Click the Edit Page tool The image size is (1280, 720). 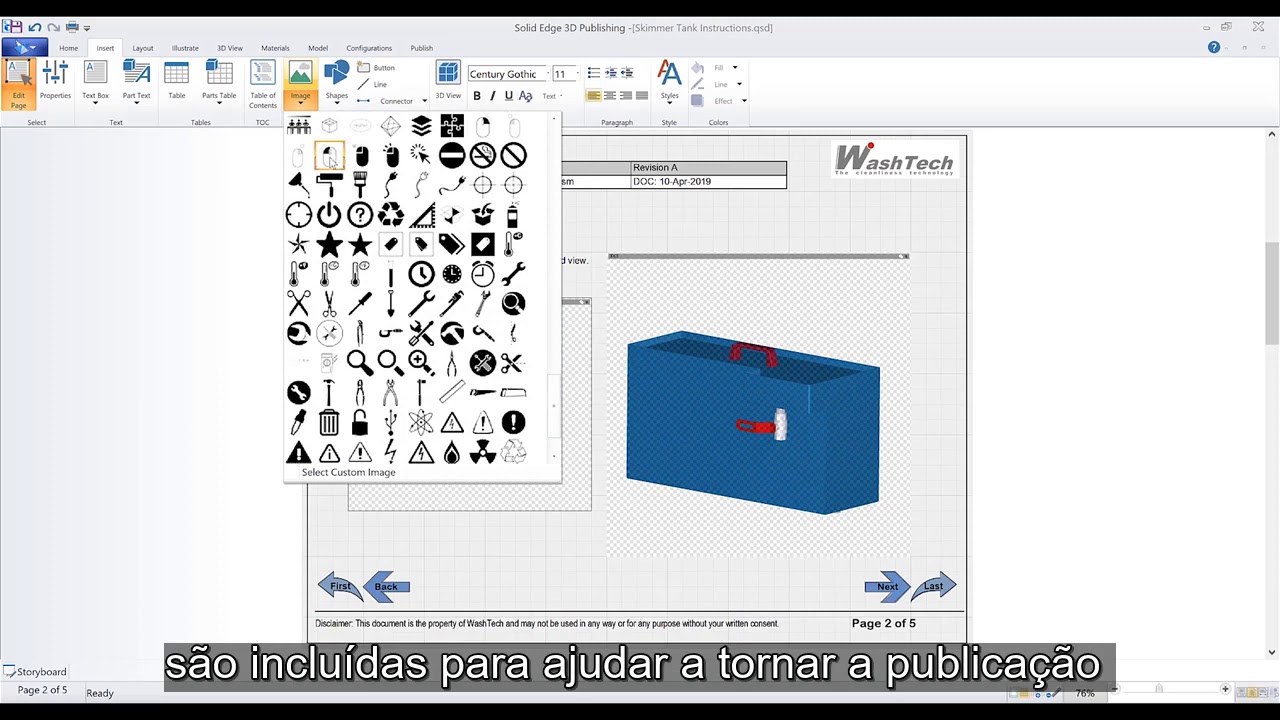[18, 84]
